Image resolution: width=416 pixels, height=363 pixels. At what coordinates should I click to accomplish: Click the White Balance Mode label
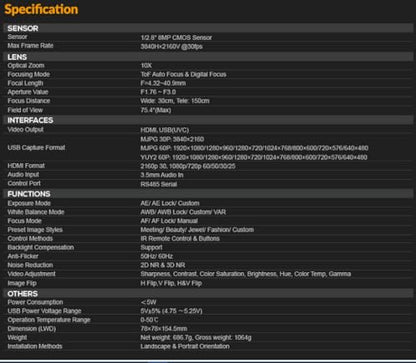click(x=36, y=212)
